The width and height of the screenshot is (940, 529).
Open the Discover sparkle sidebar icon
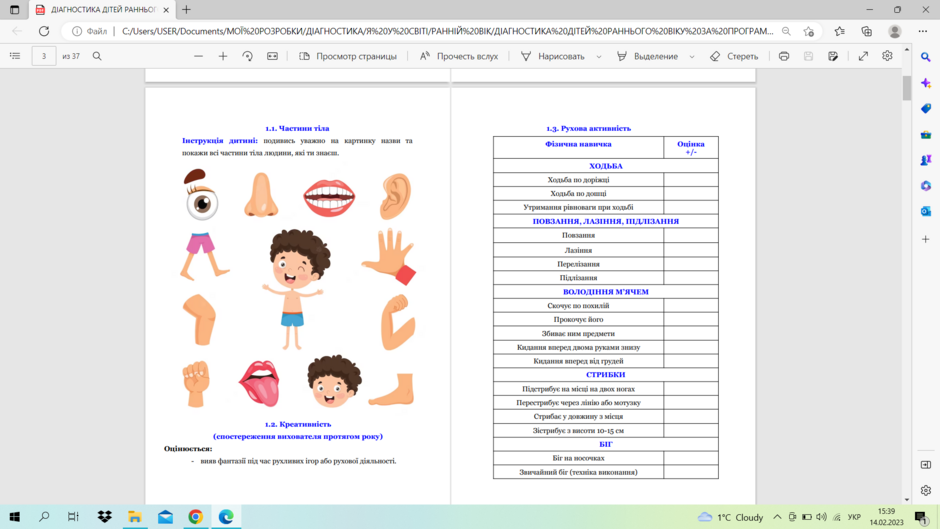[926, 83]
